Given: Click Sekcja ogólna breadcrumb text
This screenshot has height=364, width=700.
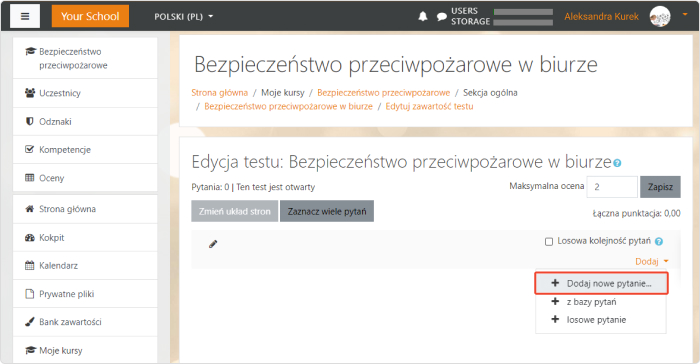Looking at the screenshot, I should (490, 92).
